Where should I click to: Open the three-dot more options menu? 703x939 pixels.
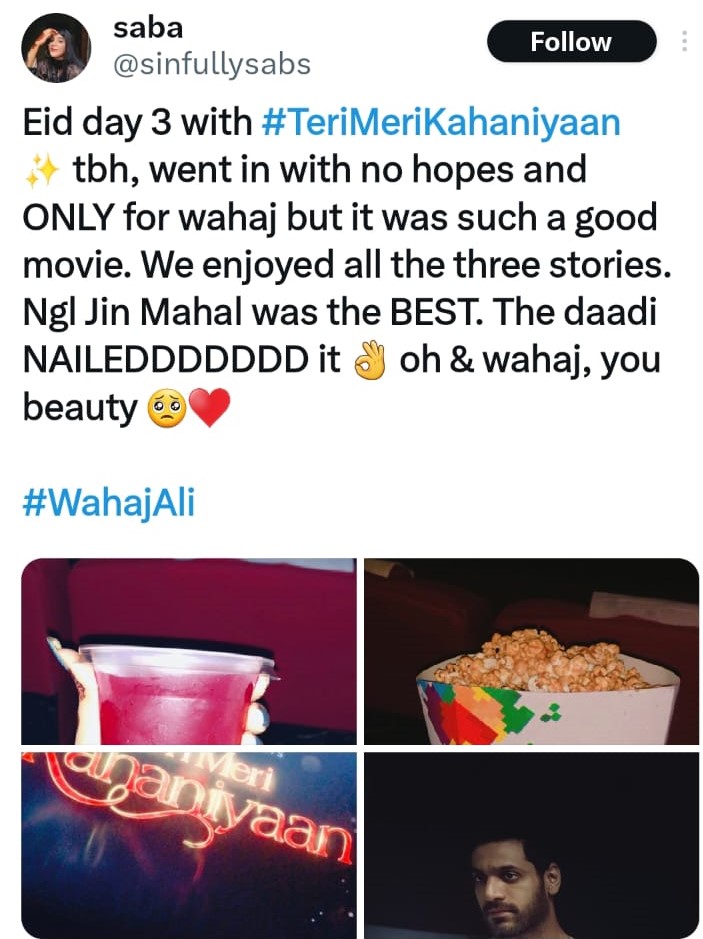click(x=684, y=41)
